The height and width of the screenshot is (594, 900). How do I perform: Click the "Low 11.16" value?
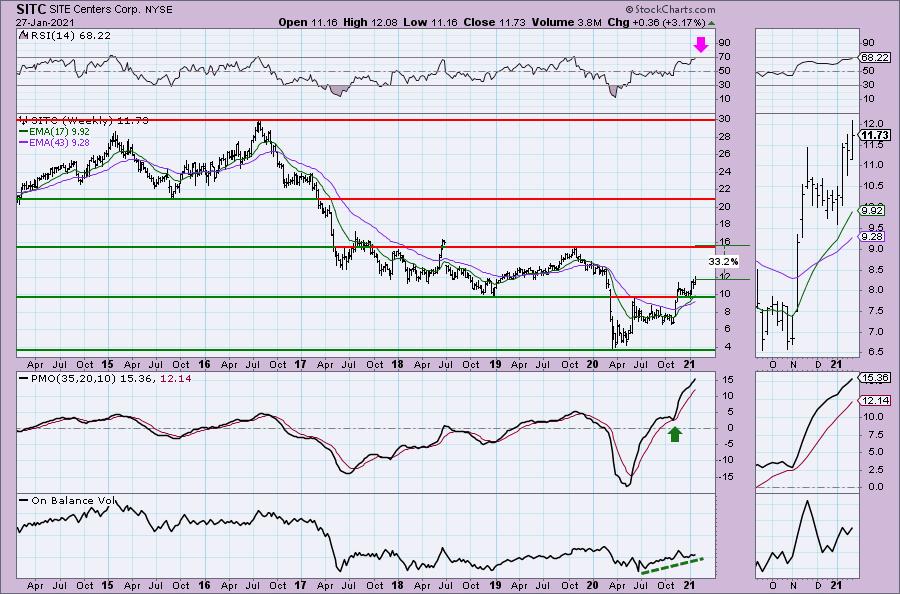[x=430, y=22]
